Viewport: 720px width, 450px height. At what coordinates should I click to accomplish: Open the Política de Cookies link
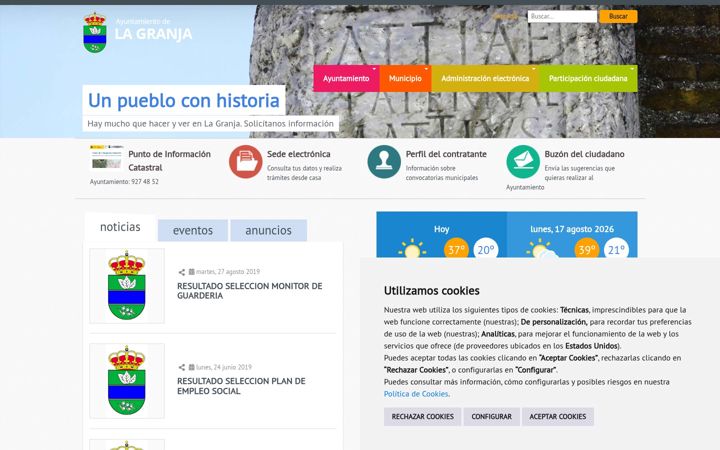pos(416,394)
